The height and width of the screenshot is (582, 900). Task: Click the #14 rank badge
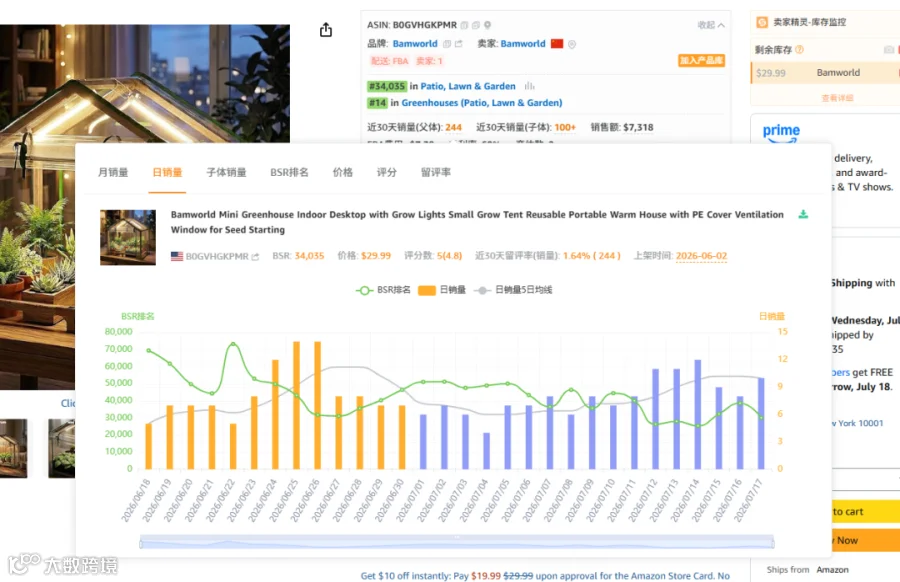click(377, 103)
